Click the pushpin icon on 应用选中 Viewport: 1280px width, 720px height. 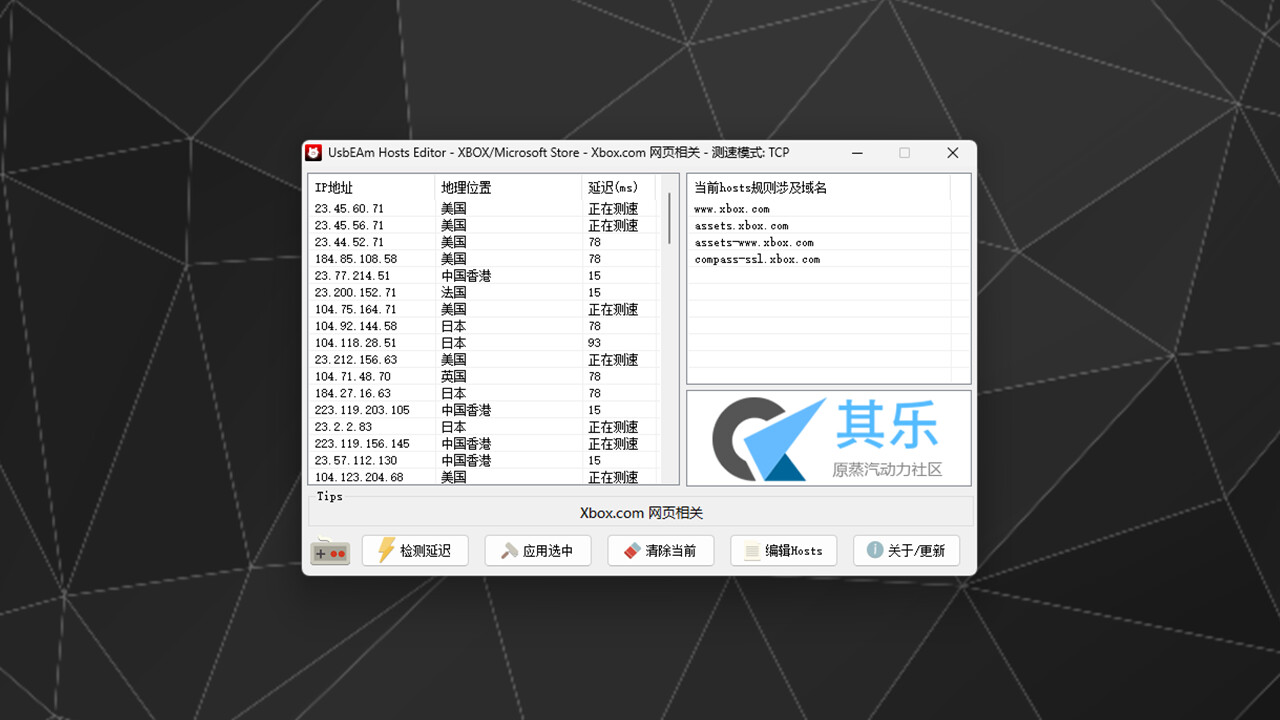coord(511,550)
